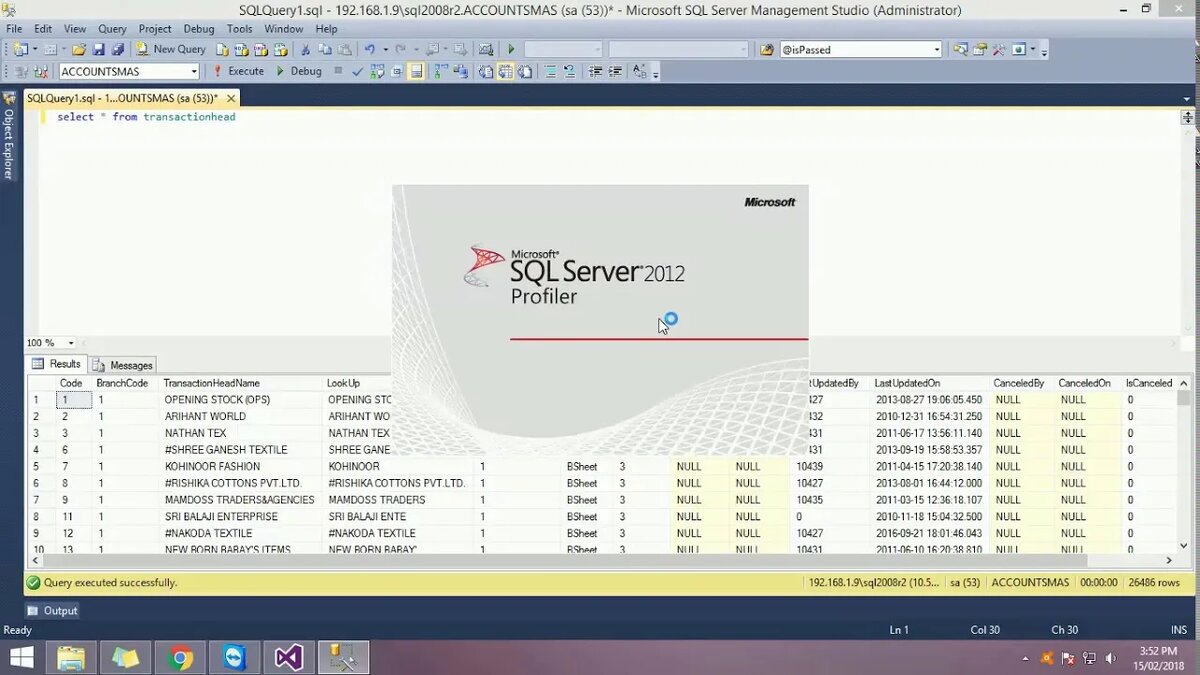Click the Find in Files icon beside @isPassed
The width and height of the screenshot is (1200, 675).
click(766, 49)
